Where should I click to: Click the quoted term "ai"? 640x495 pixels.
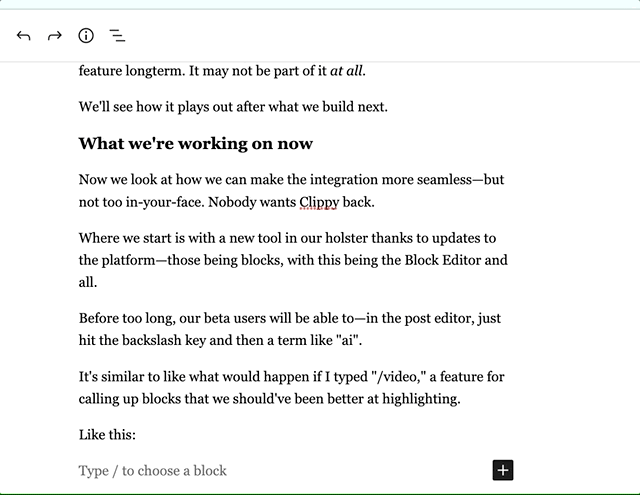(x=349, y=340)
